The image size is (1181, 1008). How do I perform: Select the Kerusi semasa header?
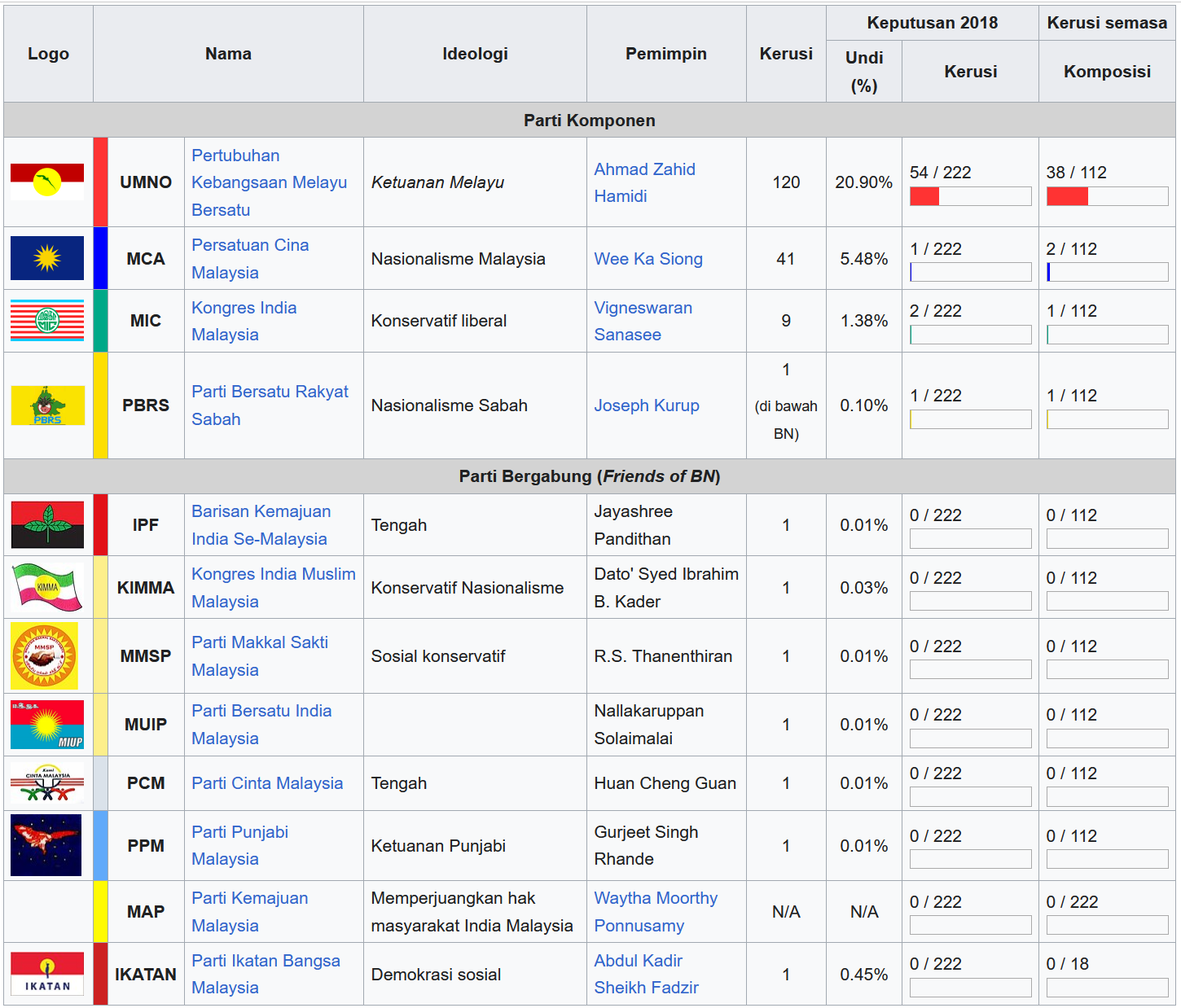pyautogui.click(x=1107, y=23)
